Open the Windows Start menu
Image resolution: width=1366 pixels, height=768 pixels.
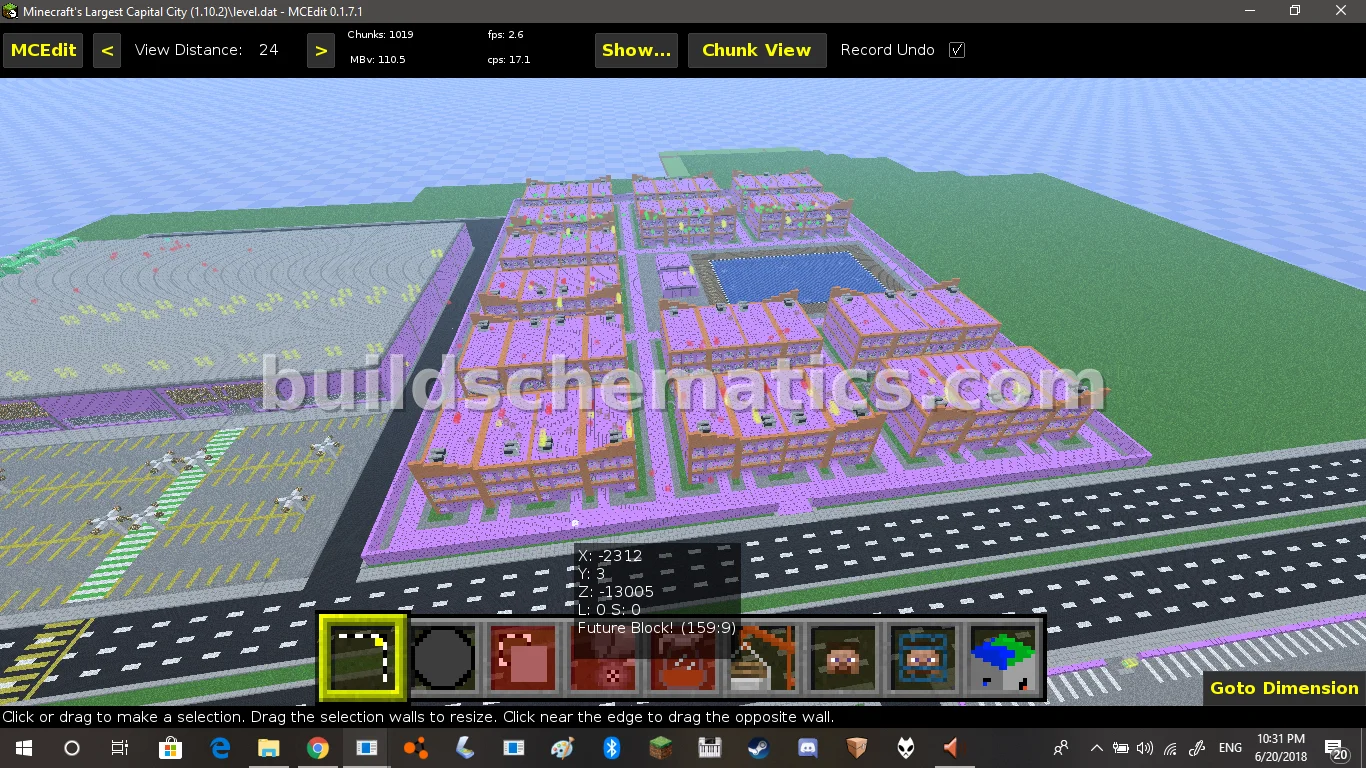tap(23, 748)
